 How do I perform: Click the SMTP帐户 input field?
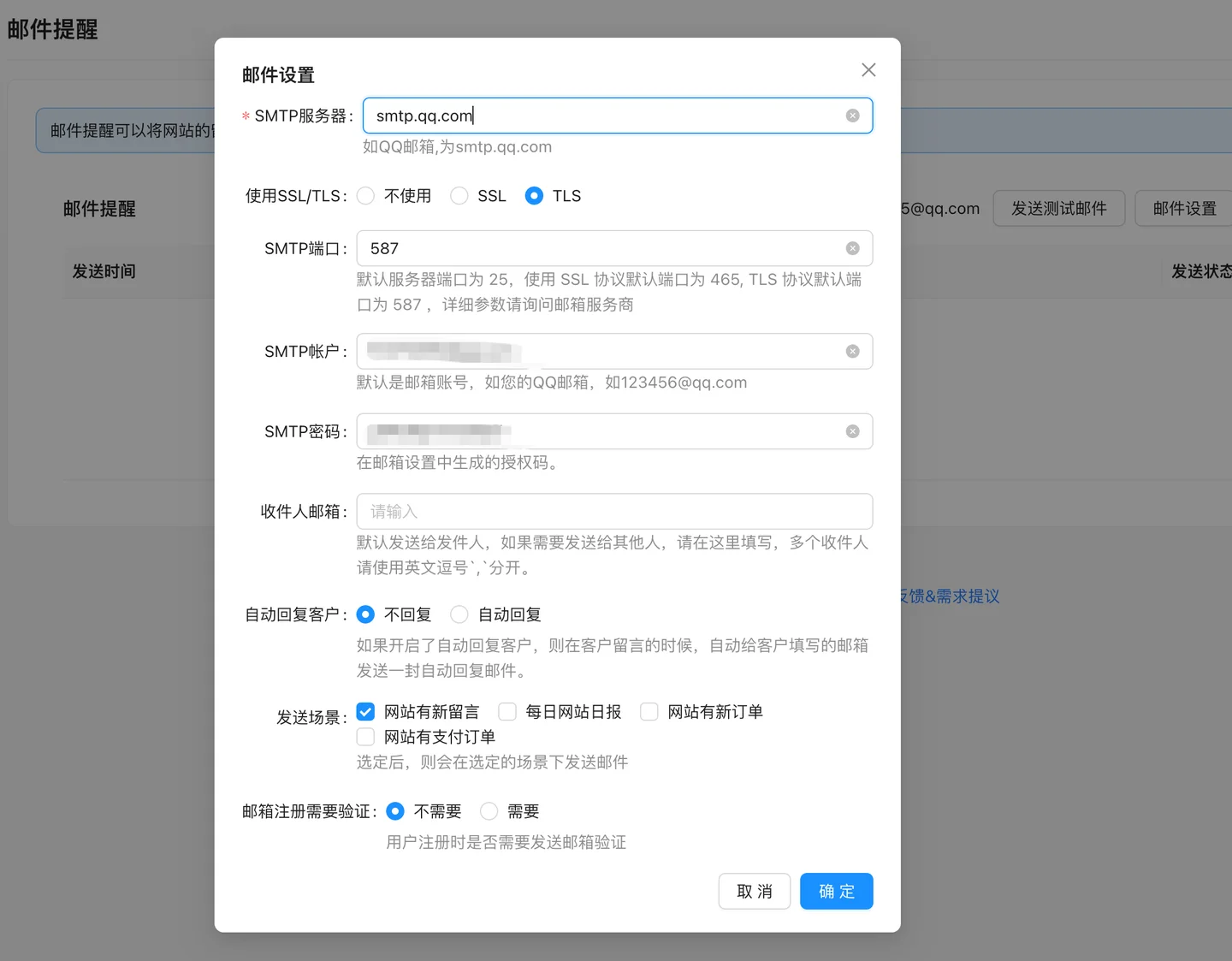(614, 351)
